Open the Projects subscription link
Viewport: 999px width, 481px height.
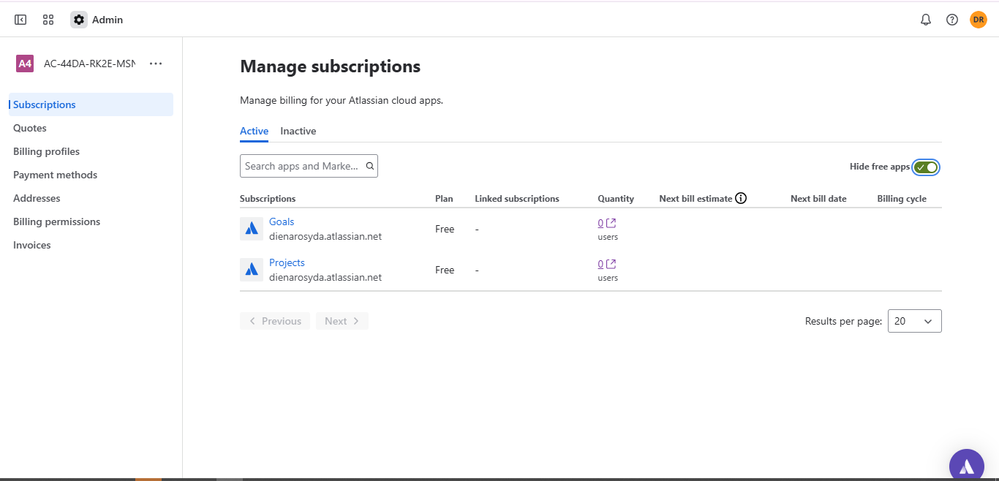coord(287,263)
